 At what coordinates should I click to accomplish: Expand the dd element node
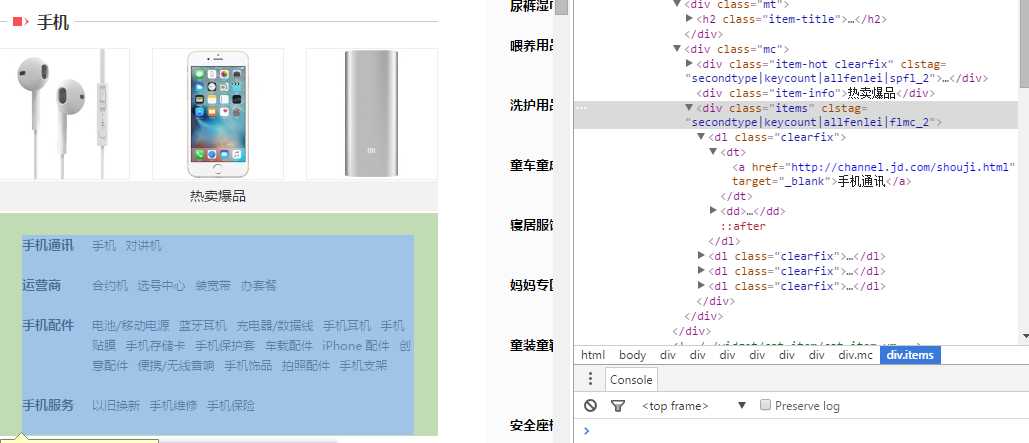(713, 210)
